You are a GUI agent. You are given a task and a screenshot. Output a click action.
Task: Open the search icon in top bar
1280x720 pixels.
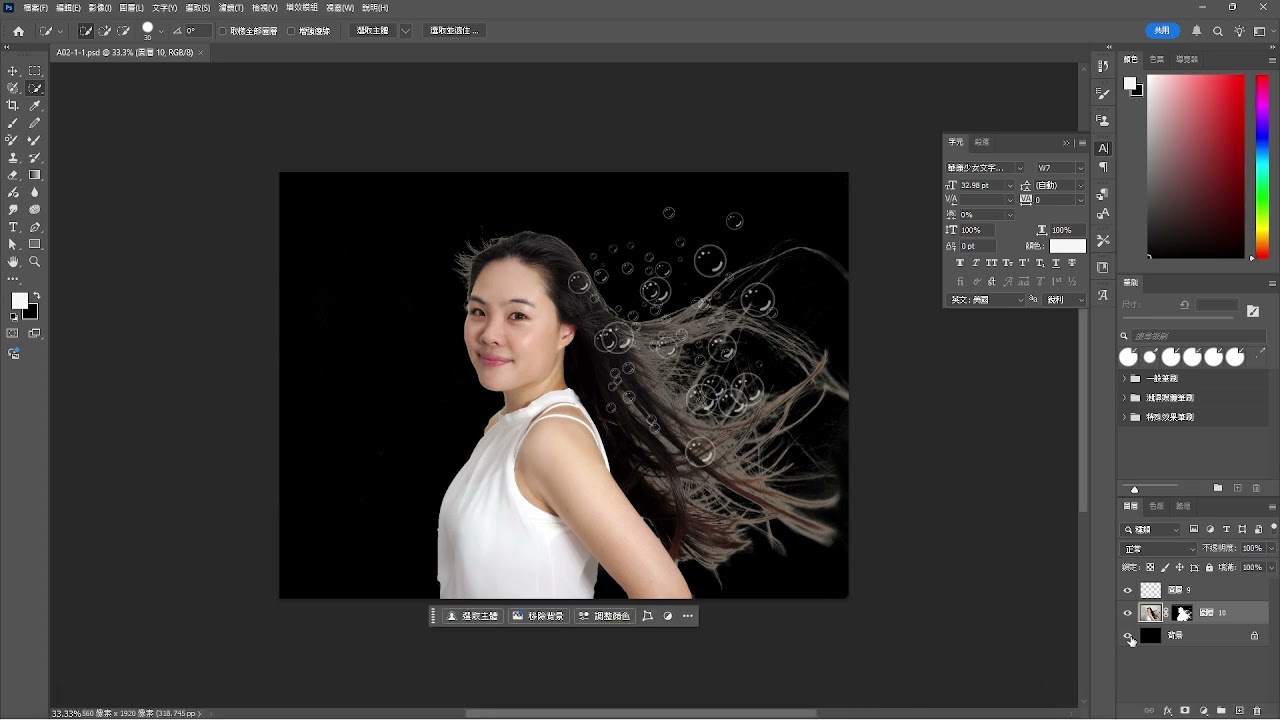1218,31
